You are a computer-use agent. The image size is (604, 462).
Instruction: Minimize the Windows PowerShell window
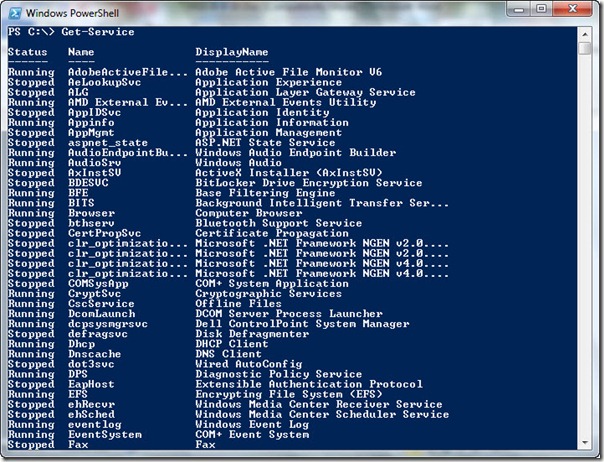(x=519, y=9)
